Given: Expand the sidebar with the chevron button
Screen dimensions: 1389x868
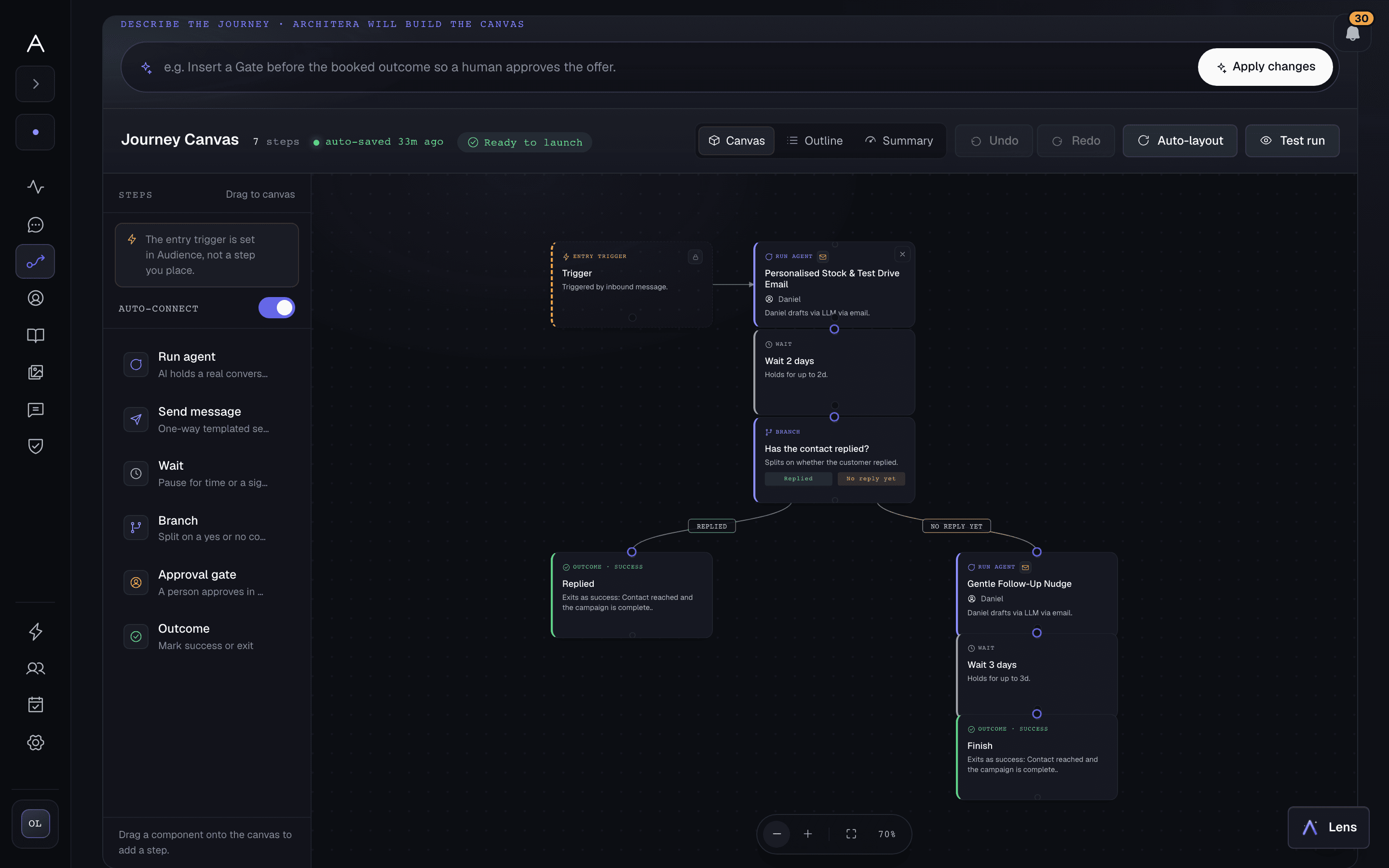Looking at the screenshot, I should pyautogui.click(x=36, y=84).
